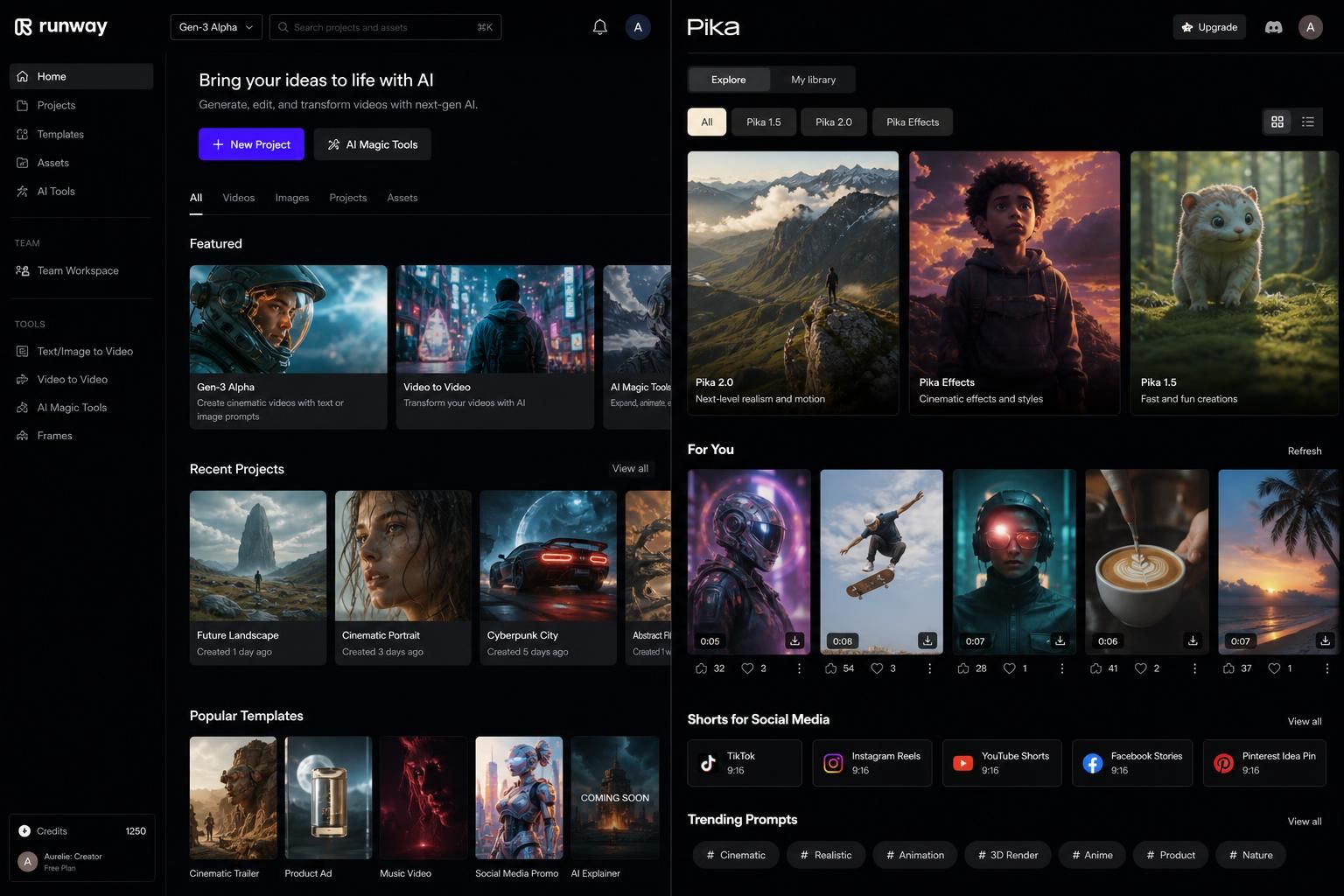This screenshot has width=1344, height=896.
Task: Select the TikTok 9:16 format
Action: coord(745,763)
